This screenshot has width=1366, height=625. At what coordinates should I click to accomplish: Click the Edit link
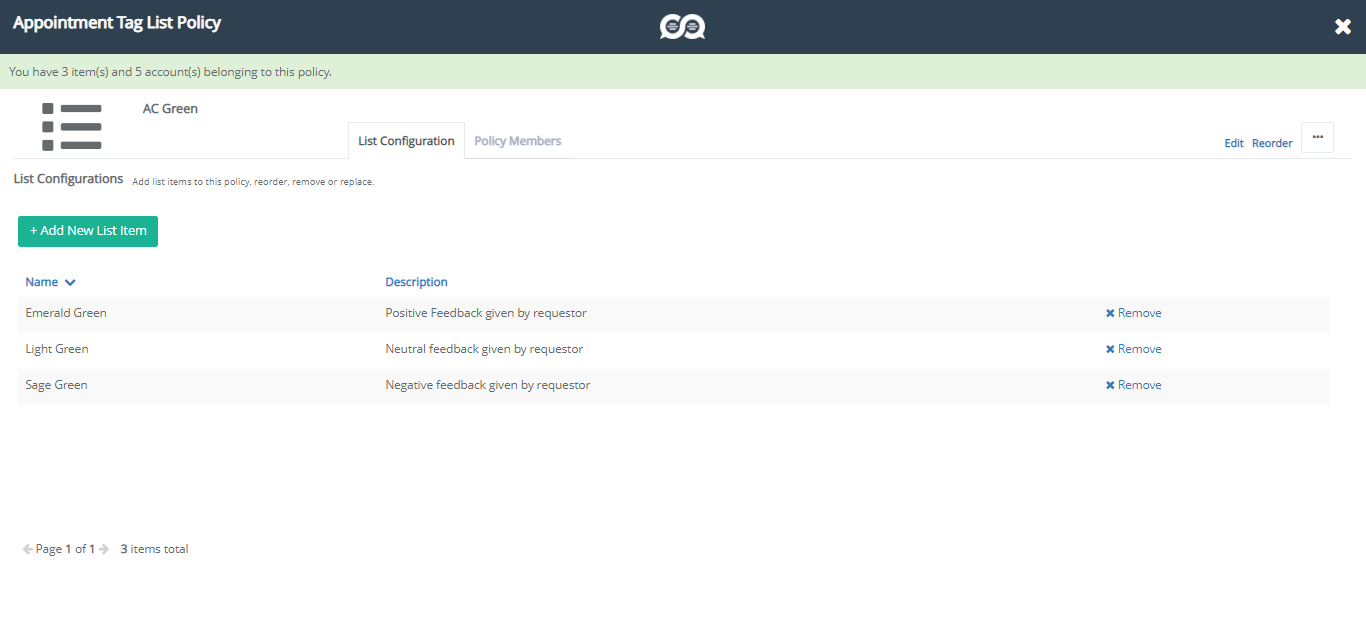1233,143
